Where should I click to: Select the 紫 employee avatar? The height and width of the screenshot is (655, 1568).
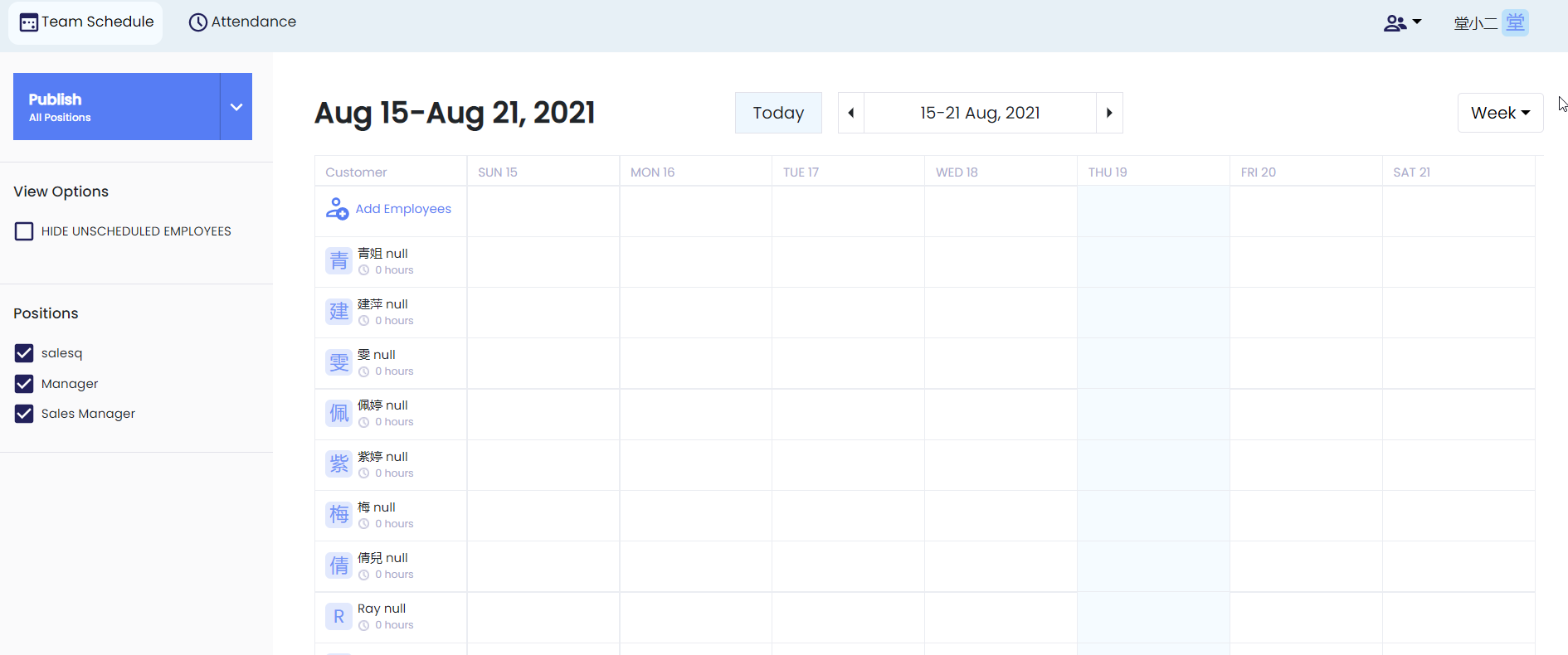point(338,463)
